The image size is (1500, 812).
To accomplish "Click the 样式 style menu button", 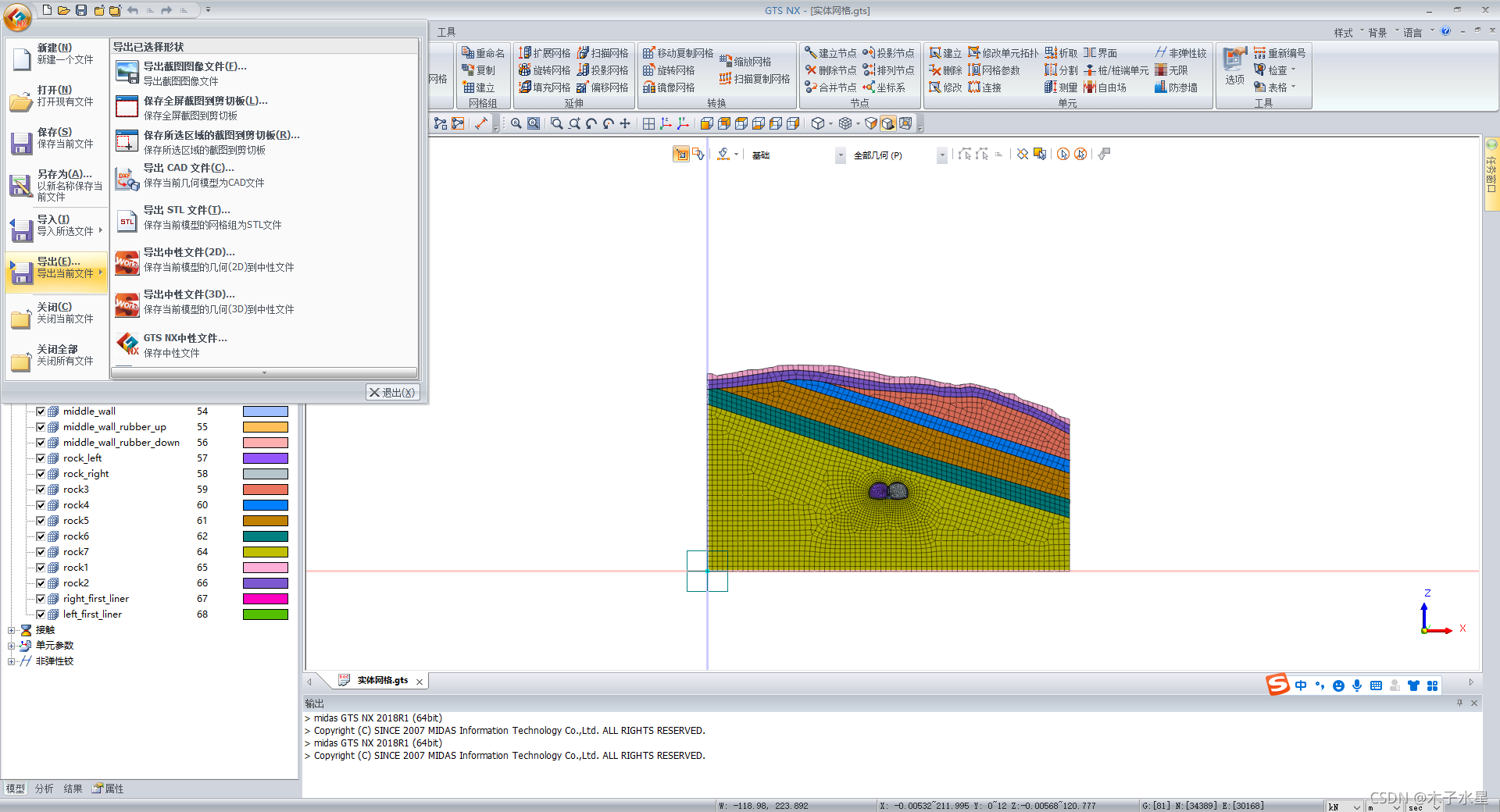I will [x=1348, y=32].
